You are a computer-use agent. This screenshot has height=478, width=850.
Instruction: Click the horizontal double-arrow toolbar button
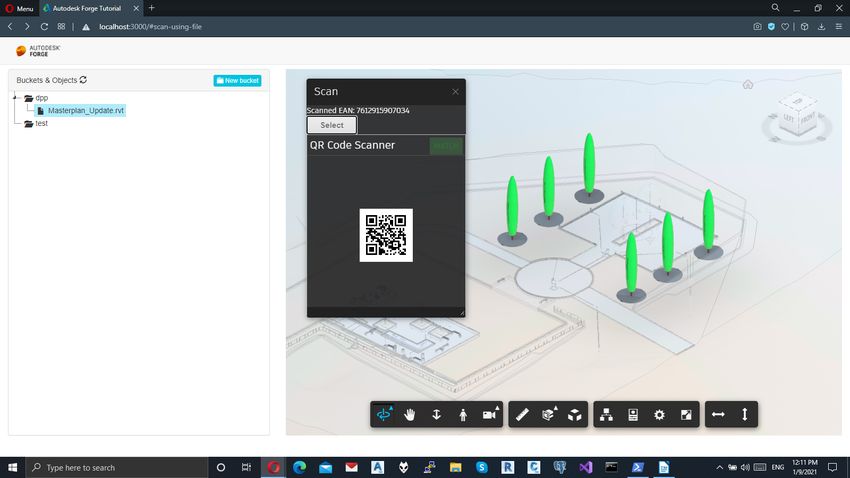[718, 415]
